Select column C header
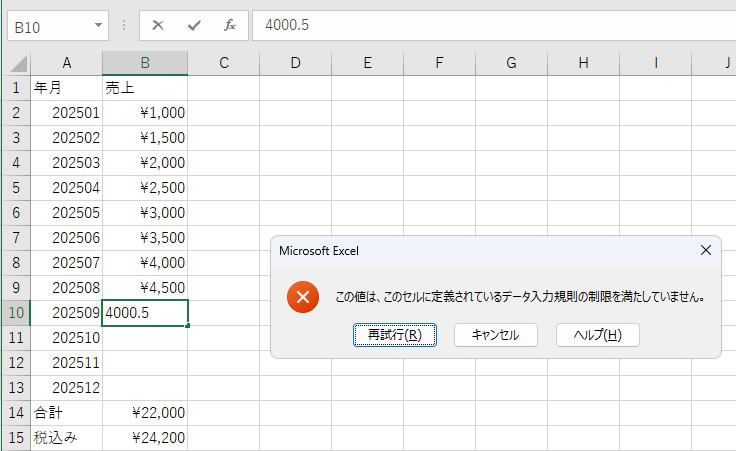736x451 pixels. click(224, 63)
